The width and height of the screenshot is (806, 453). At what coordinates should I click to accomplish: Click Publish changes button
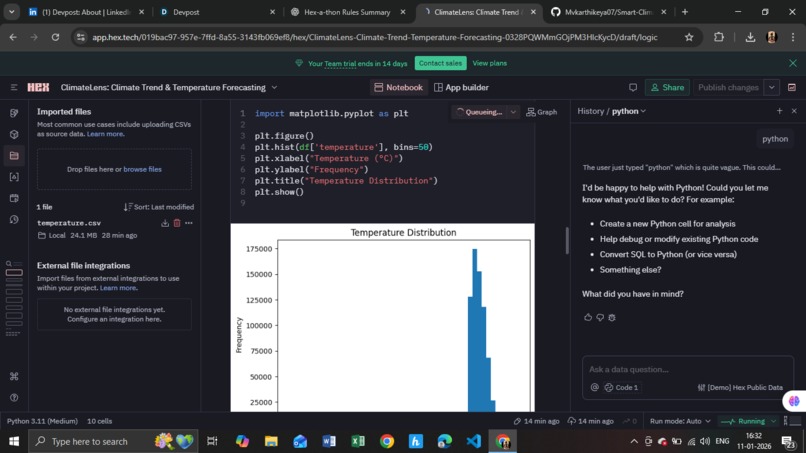tap(728, 87)
